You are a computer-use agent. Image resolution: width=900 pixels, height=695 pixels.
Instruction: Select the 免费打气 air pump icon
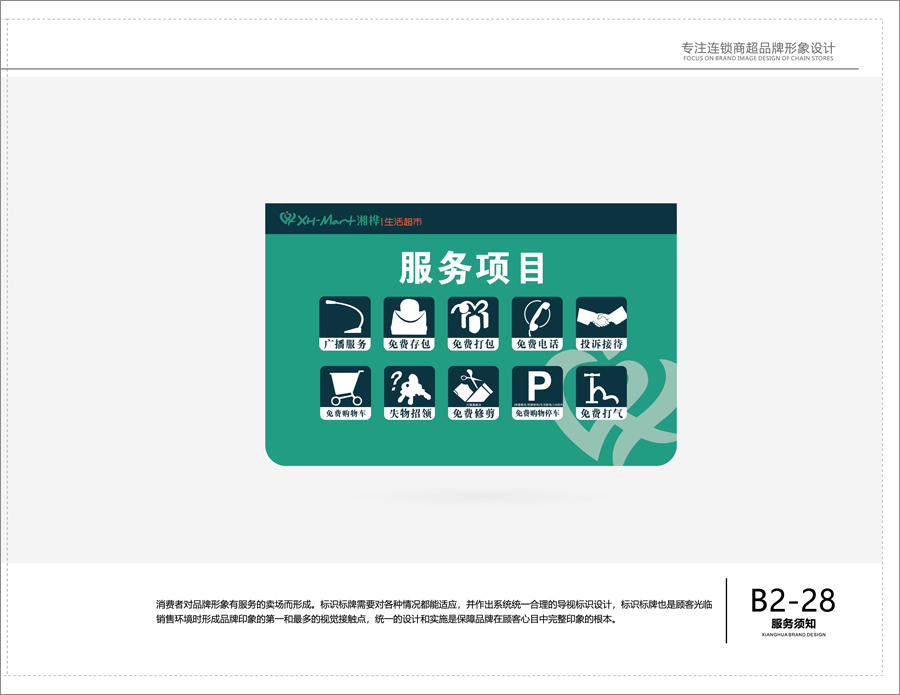(602, 393)
